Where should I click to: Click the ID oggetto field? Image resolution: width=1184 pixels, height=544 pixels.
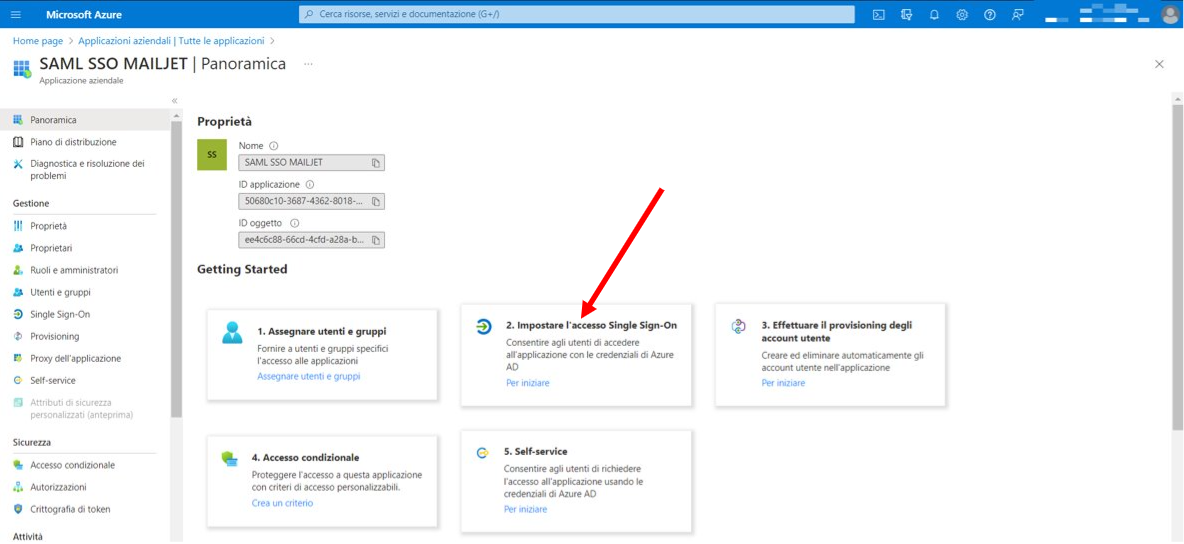click(x=311, y=240)
